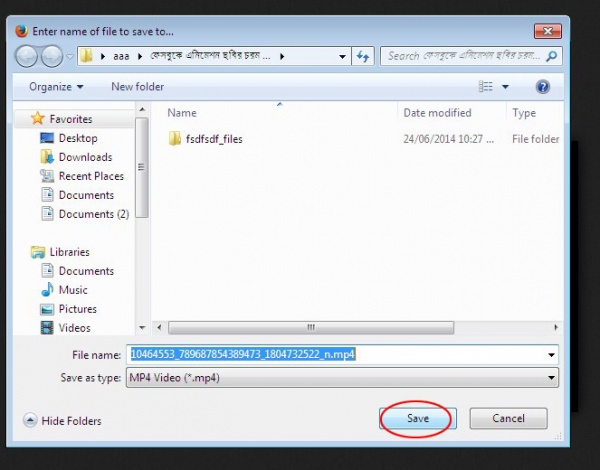Click the Desktop monitor icon
Image resolution: width=600 pixels, height=470 pixels.
(47, 138)
